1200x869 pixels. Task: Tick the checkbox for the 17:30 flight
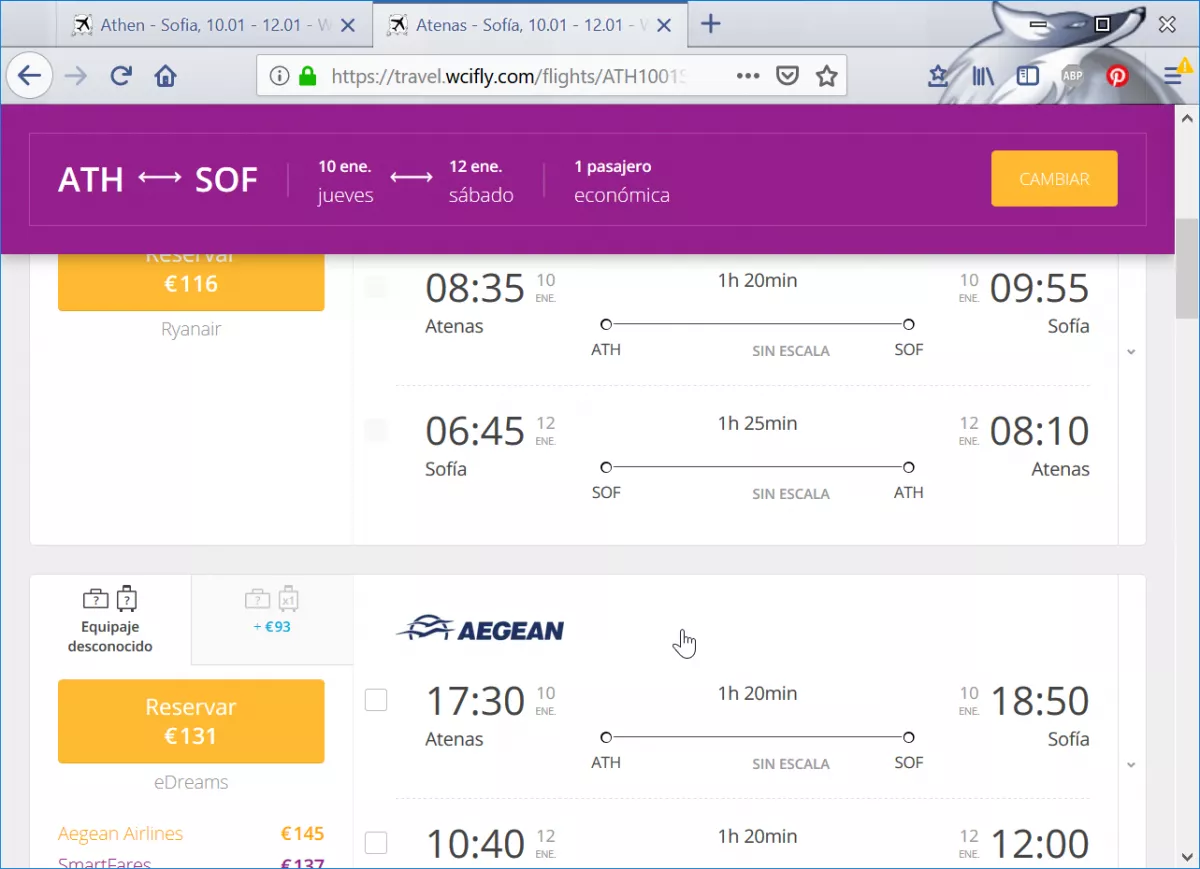(376, 701)
